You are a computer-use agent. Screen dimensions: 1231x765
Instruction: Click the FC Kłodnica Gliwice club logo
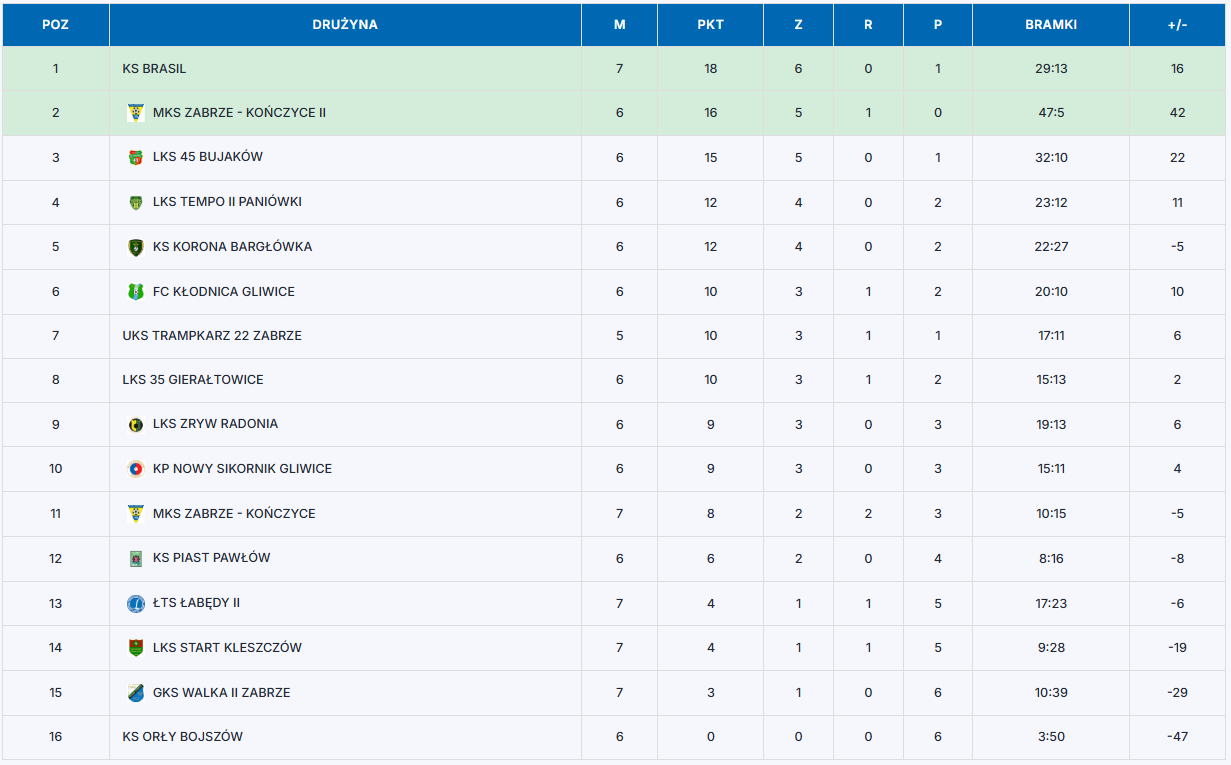136,292
